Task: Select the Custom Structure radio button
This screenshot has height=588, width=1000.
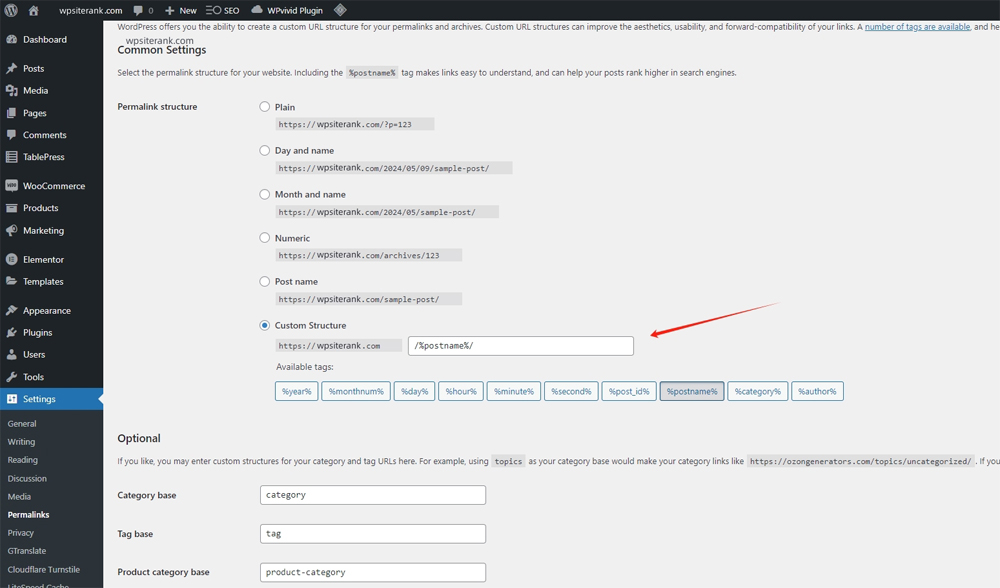Action: (x=265, y=325)
